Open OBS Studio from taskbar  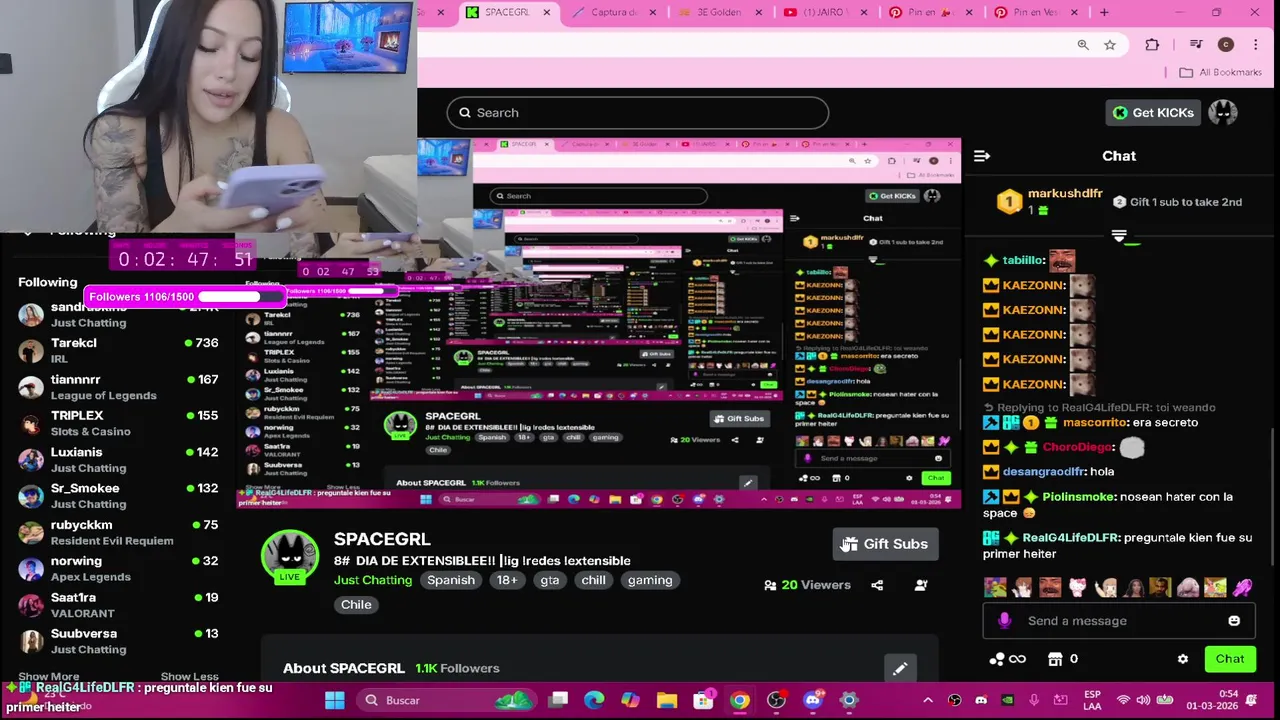tap(776, 701)
